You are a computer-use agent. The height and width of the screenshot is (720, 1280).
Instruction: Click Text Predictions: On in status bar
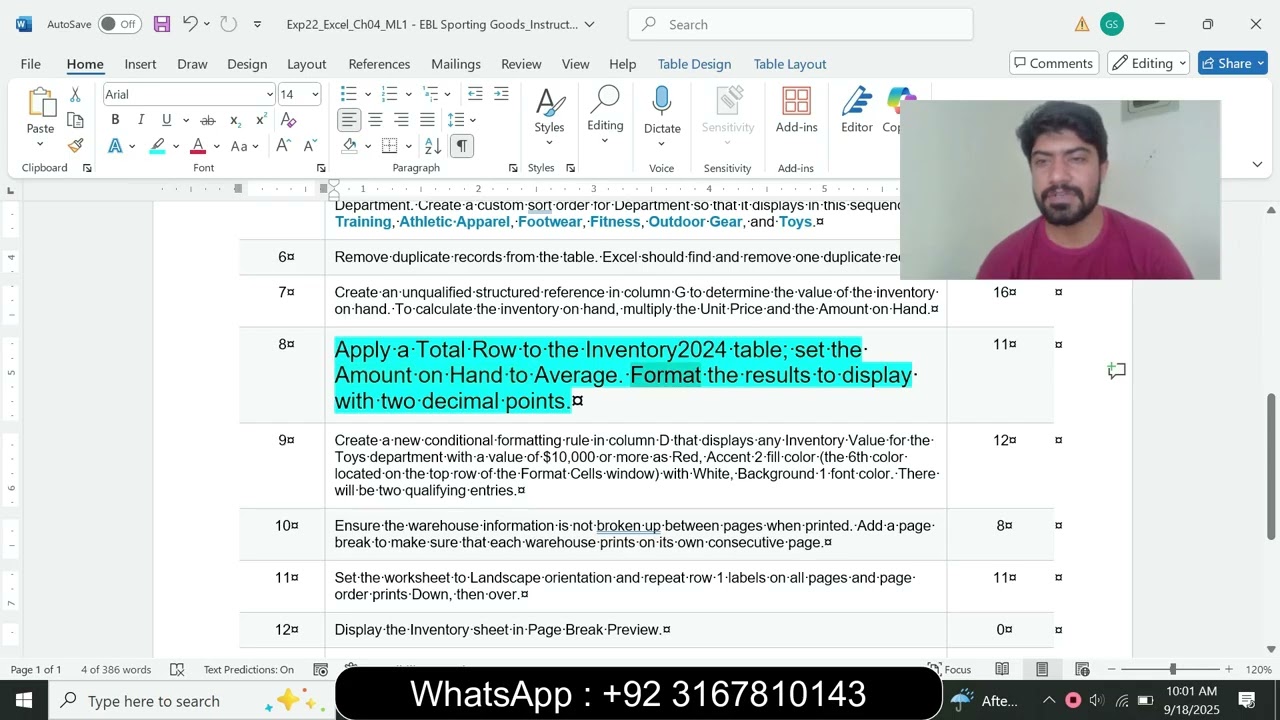click(x=249, y=669)
